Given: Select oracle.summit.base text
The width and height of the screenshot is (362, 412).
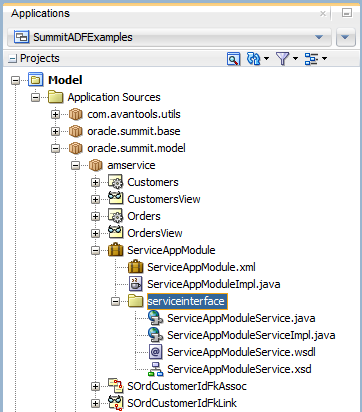Looking at the screenshot, I should (x=134, y=131).
